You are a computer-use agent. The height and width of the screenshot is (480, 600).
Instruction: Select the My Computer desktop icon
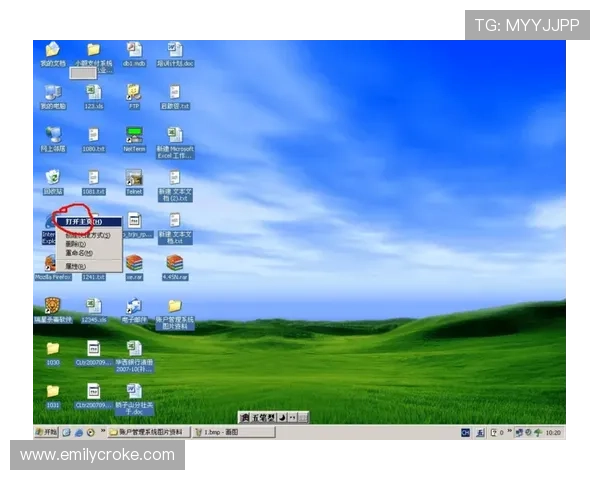(52, 93)
